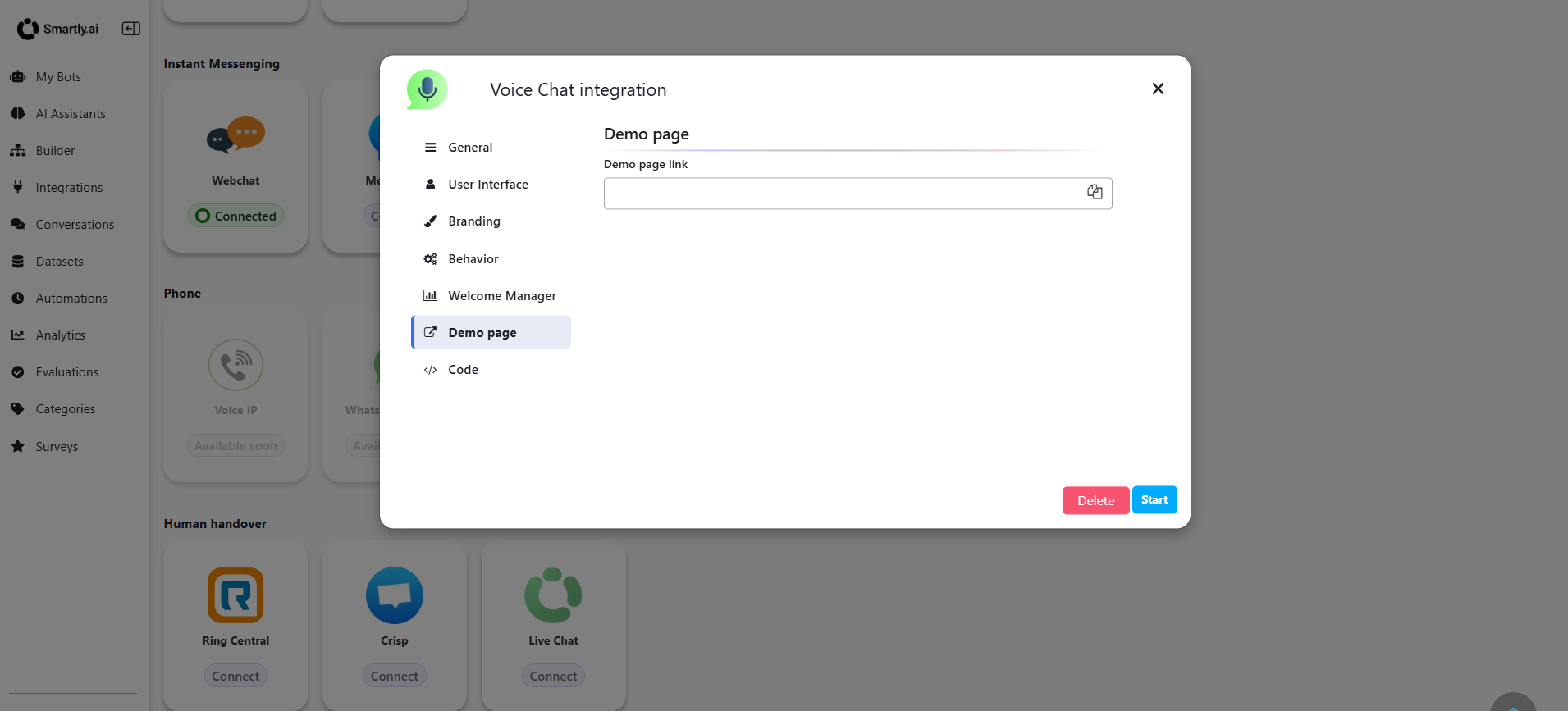Click the Voice Chat microphone icon
1568x711 pixels.
[x=427, y=89]
